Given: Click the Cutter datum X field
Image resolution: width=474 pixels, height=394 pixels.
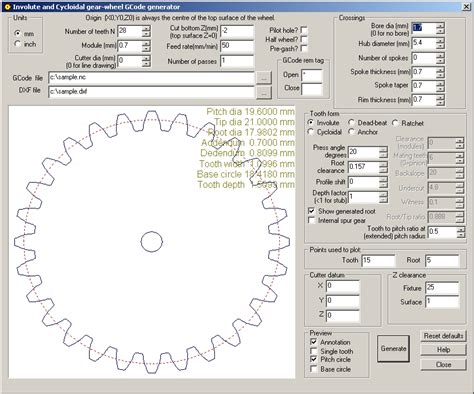Looking at the screenshot, I should tap(343, 286).
